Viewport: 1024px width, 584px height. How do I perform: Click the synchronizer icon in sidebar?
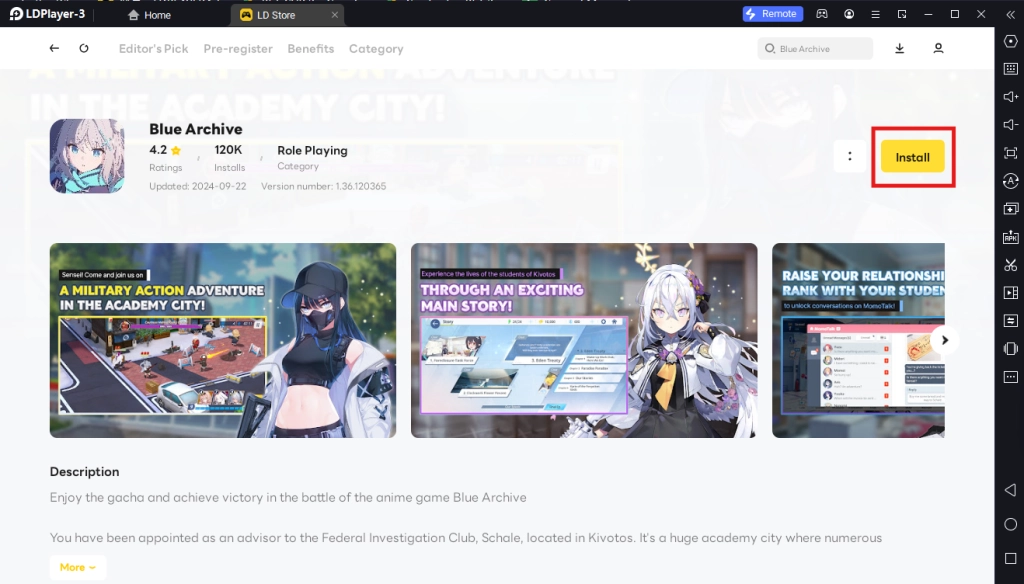(1010, 321)
